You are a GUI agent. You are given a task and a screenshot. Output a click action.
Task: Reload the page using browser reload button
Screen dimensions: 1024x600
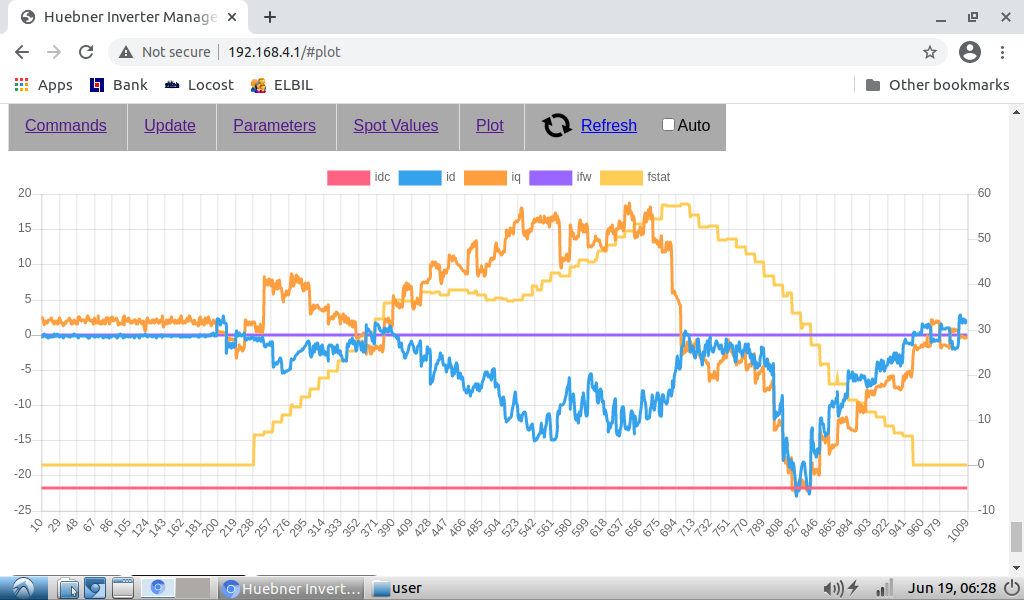pos(86,52)
